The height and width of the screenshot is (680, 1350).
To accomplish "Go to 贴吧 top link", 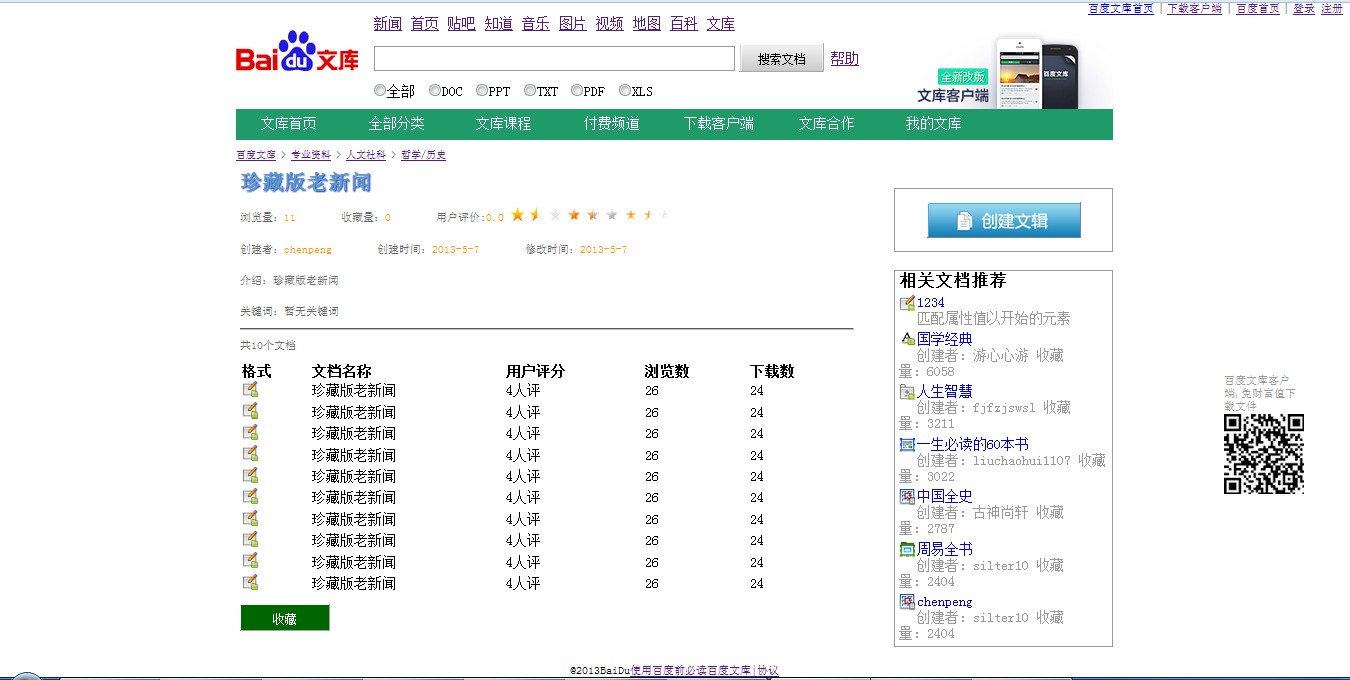I will [x=462, y=23].
